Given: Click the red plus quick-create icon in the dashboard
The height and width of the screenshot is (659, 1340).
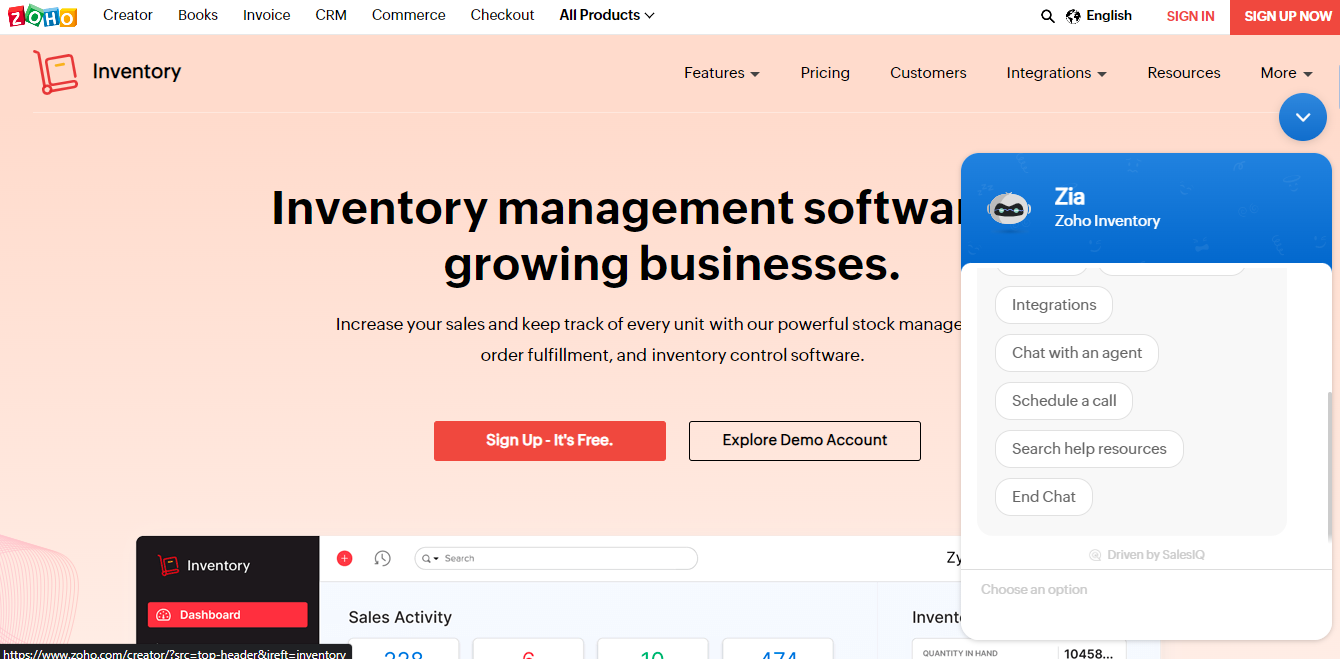Looking at the screenshot, I should [344, 558].
